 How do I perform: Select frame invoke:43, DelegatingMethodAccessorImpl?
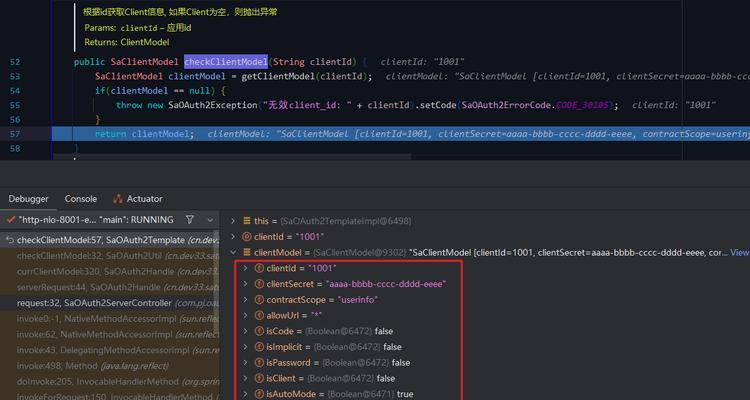[110, 350]
